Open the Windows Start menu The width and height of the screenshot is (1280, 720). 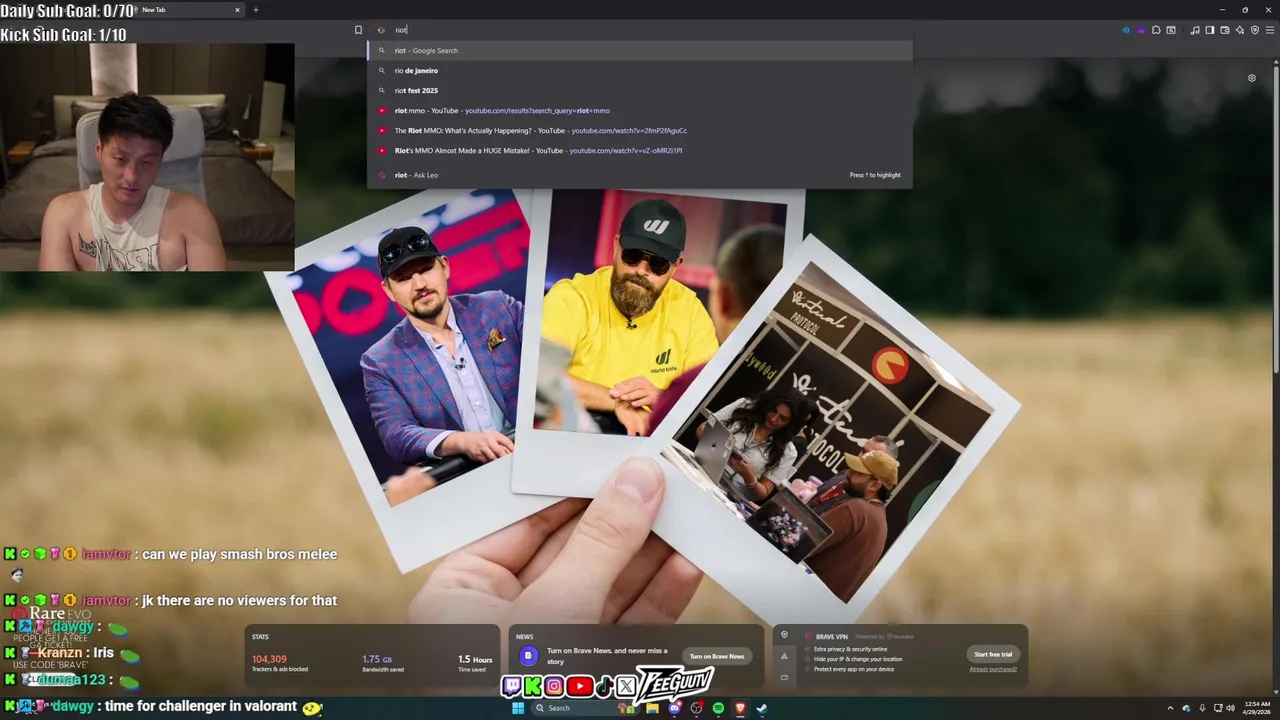tap(518, 708)
